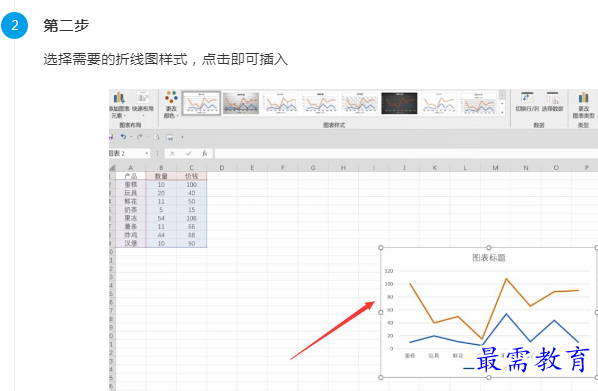
Task: Click the icon right of print preview in toolbar
Action: pos(170,137)
